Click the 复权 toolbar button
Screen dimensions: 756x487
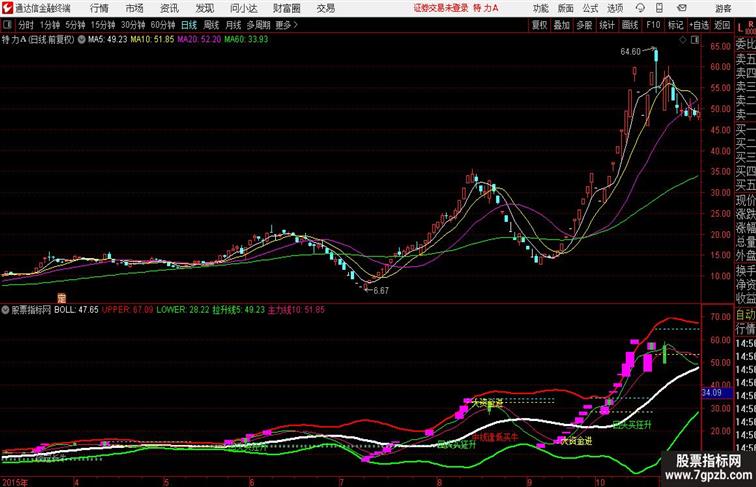[539, 25]
